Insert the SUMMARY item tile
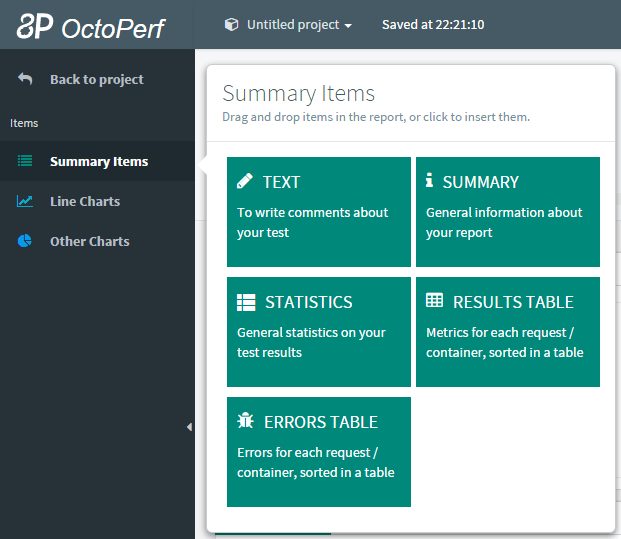Viewport: 621px width, 539px height. coord(508,212)
